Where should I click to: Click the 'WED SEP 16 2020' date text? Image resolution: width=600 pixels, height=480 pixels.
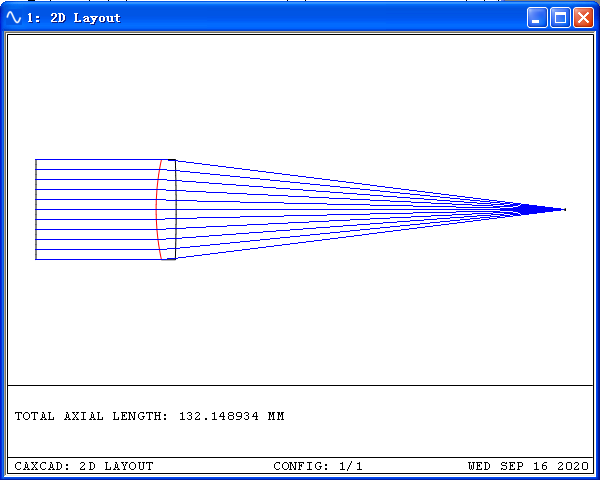coord(528,466)
